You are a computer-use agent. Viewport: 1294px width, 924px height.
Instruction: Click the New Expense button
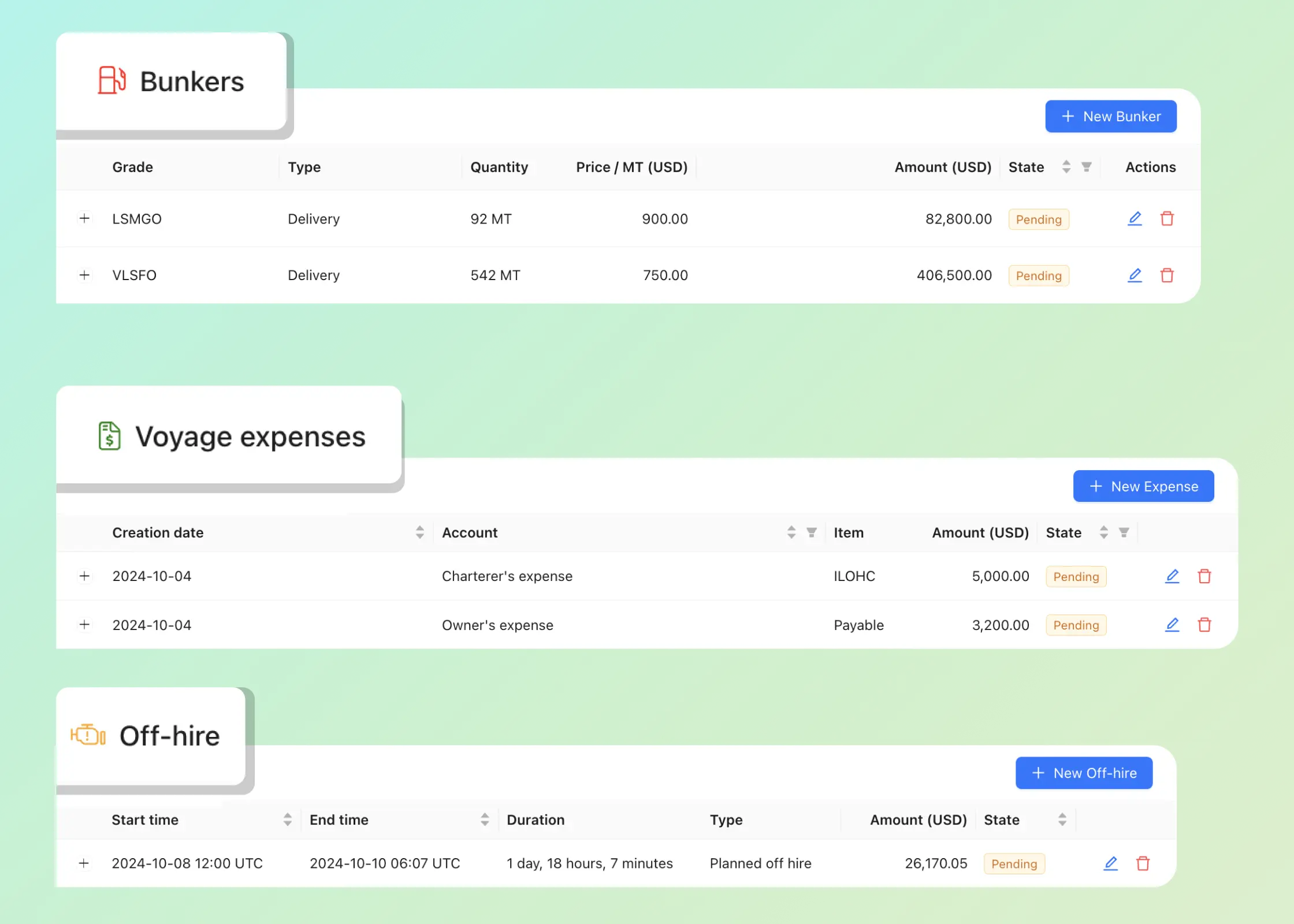pyautogui.click(x=1143, y=486)
